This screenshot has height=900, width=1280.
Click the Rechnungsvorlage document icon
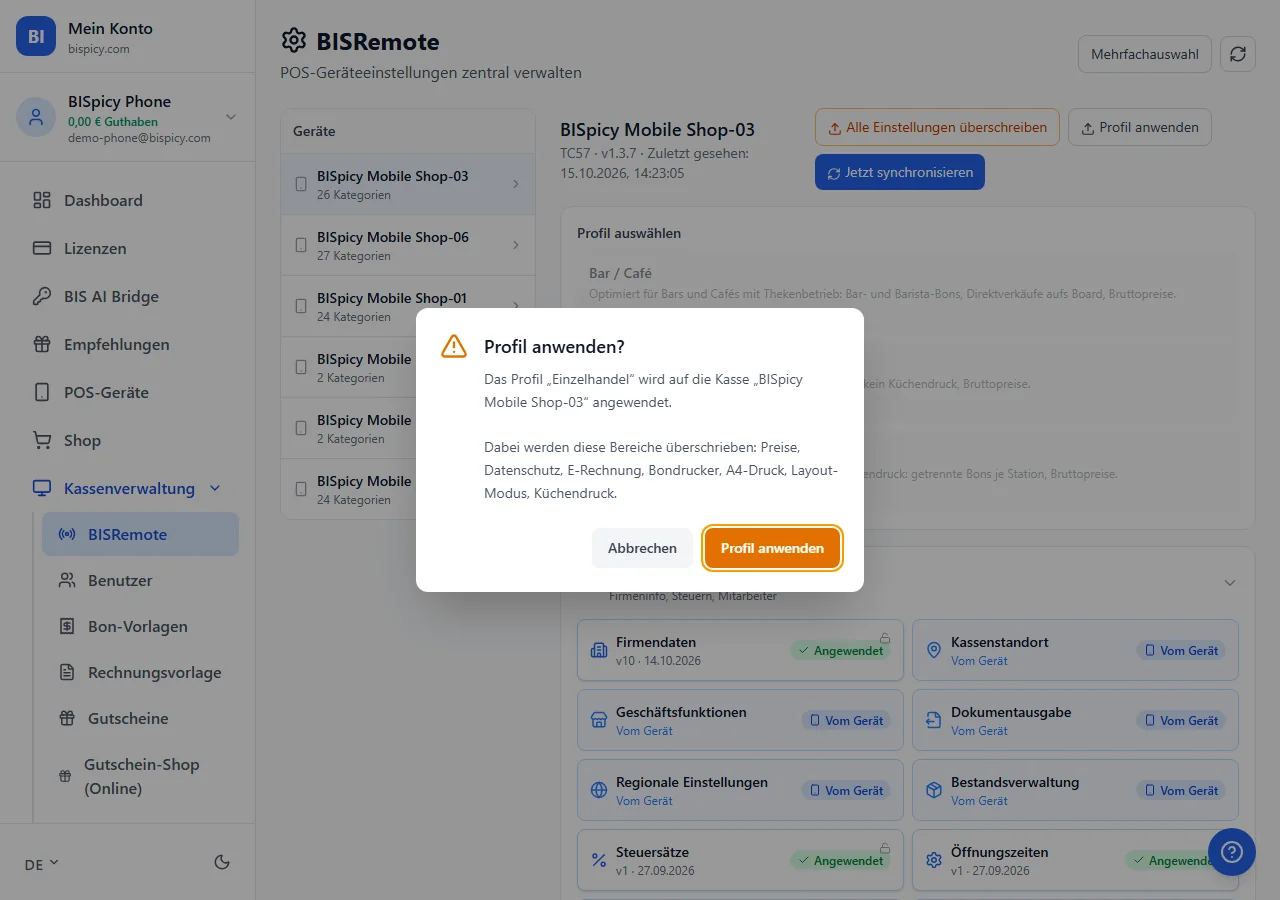67,672
